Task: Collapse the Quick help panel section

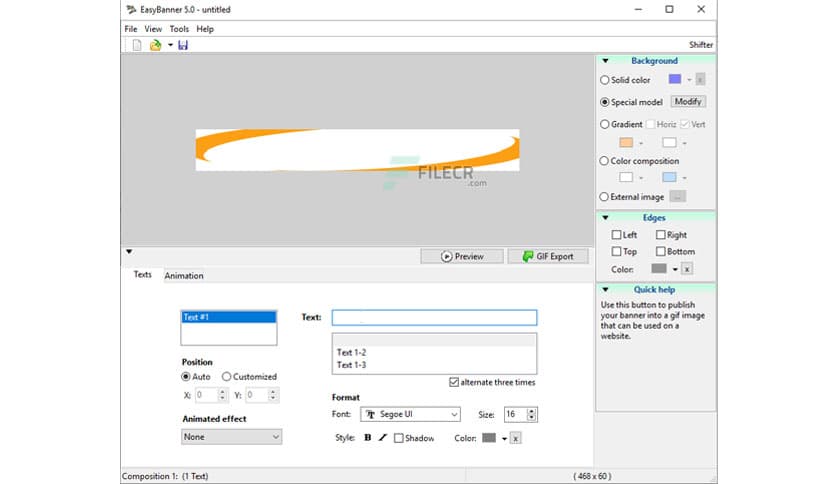Action: coord(605,289)
